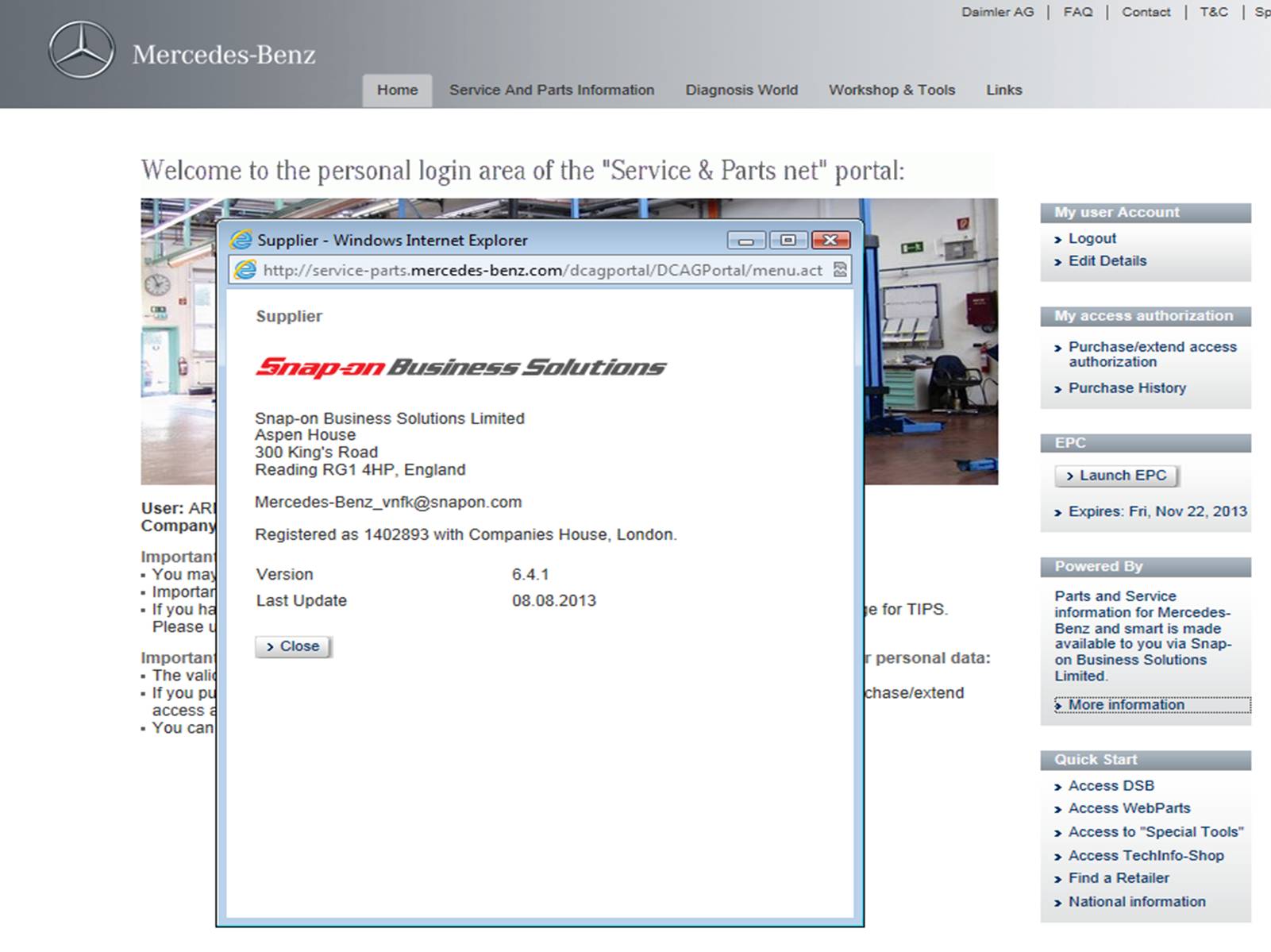Click the Mercedes-Benz_vnfk@snapon.com email text

point(388,502)
